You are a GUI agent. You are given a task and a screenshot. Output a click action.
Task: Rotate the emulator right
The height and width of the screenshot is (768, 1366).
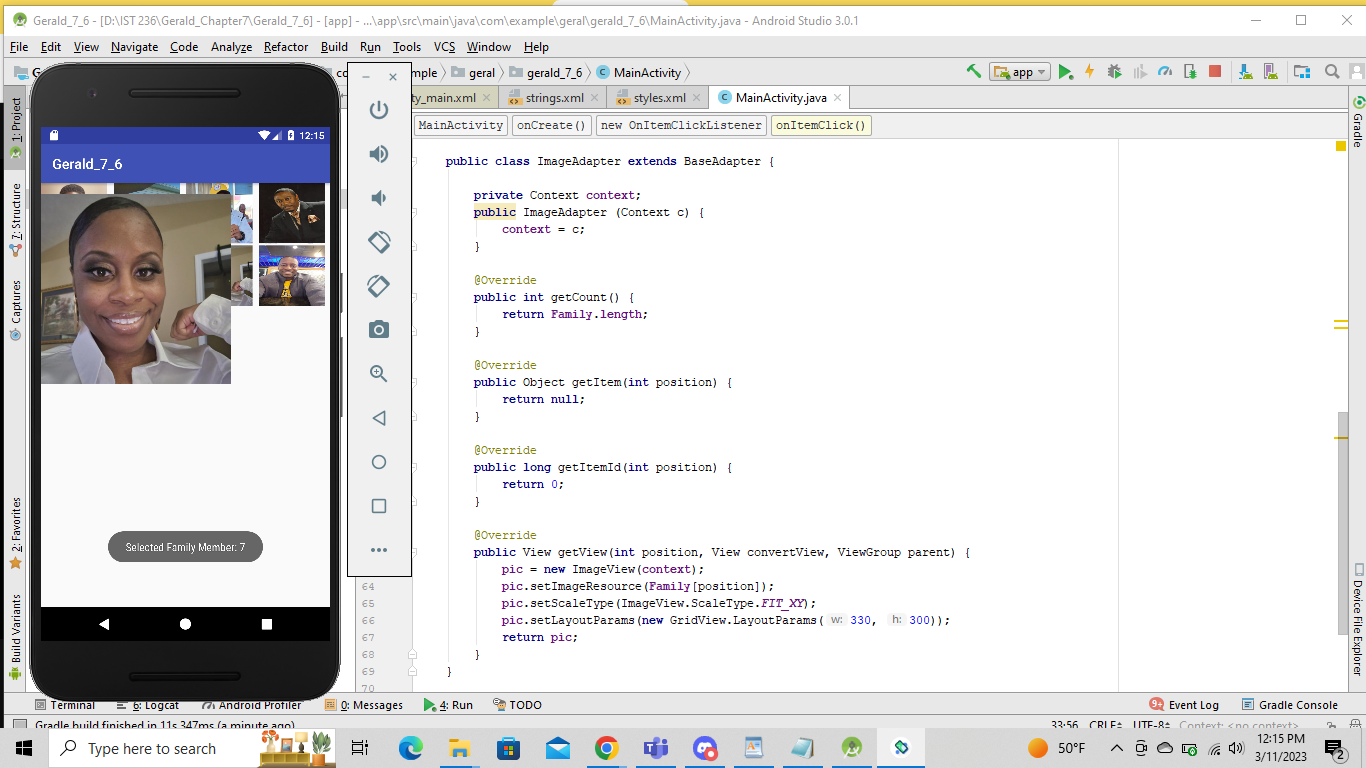[379, 286]
